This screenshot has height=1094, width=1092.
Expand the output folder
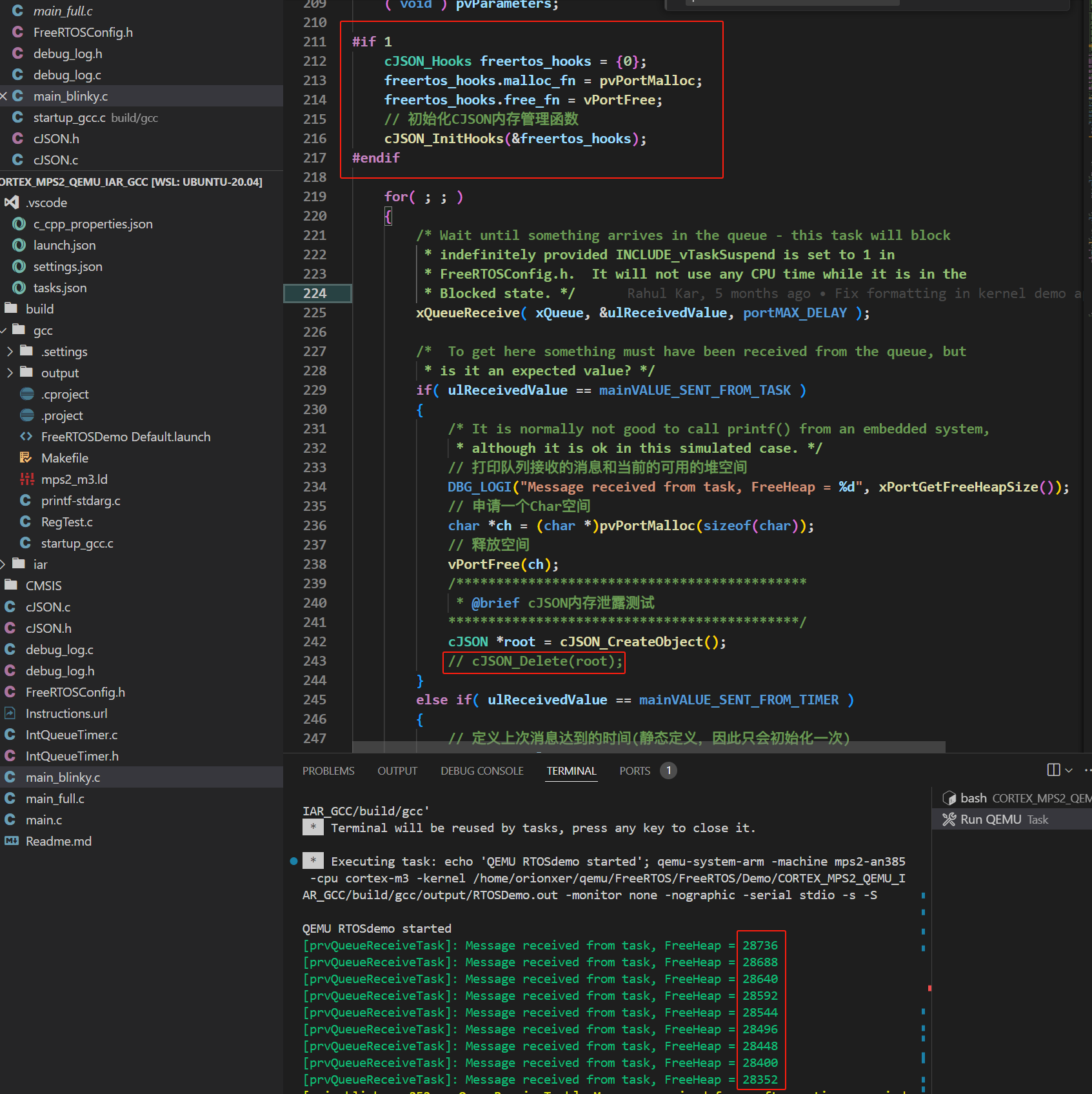pos(10,373)
